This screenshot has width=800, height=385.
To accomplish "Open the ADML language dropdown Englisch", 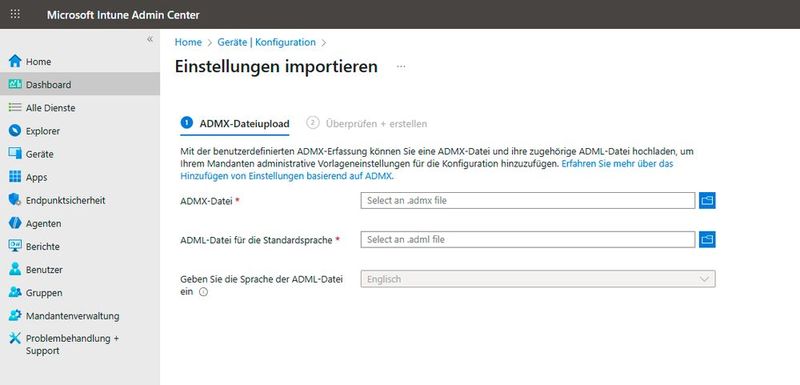I will tap(538, 279).
